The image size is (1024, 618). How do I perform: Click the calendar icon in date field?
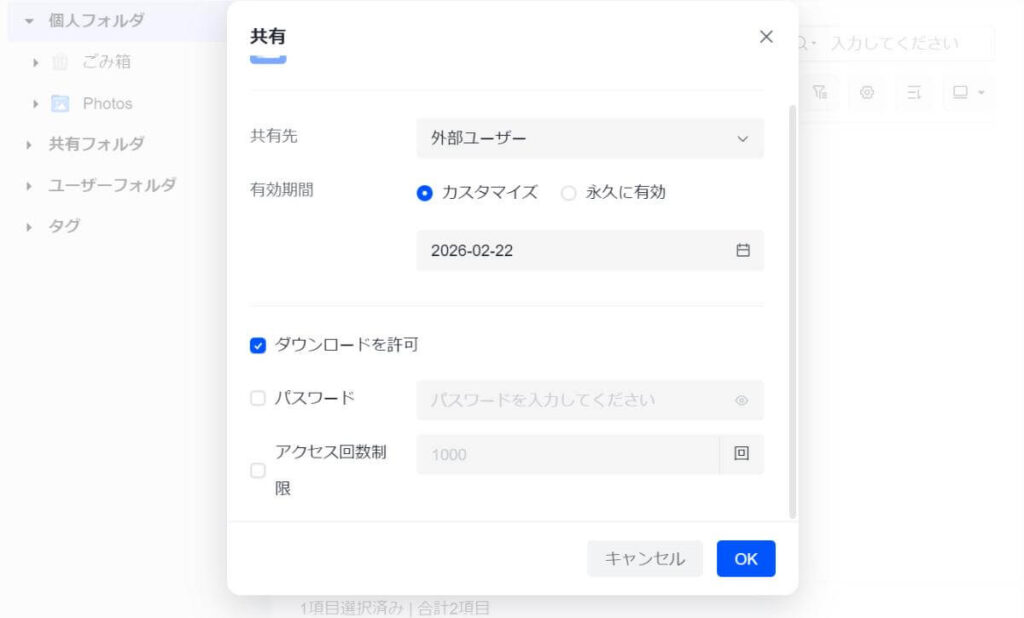click(743, 251)
